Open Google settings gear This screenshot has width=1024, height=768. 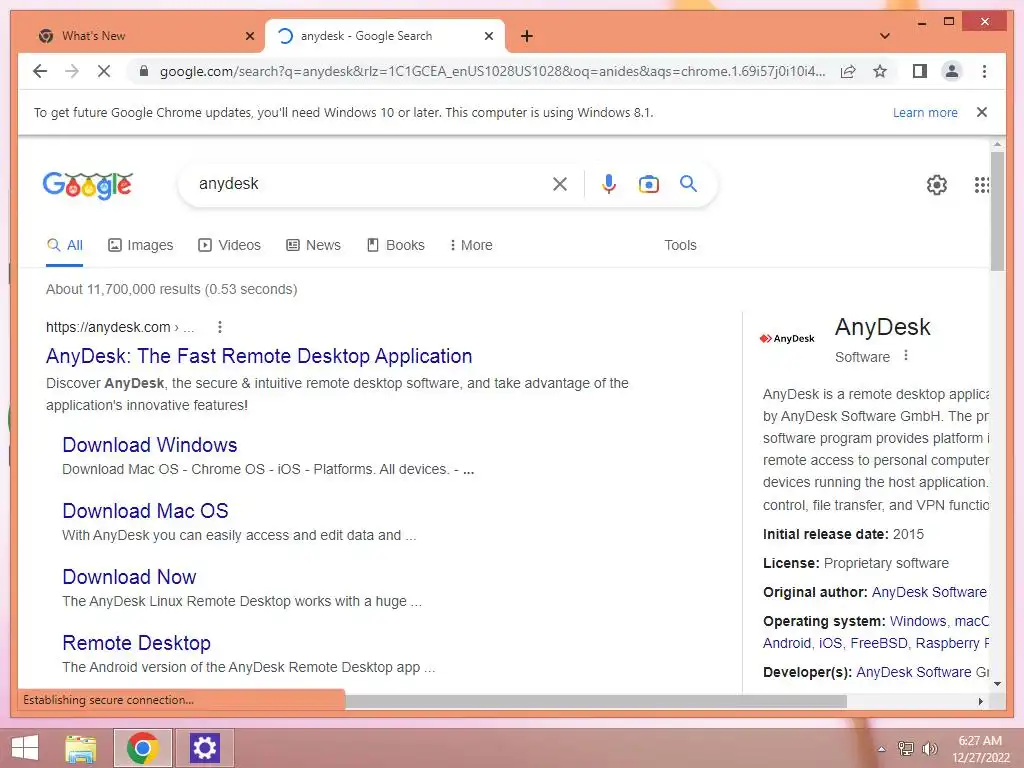tap(937, 185)
